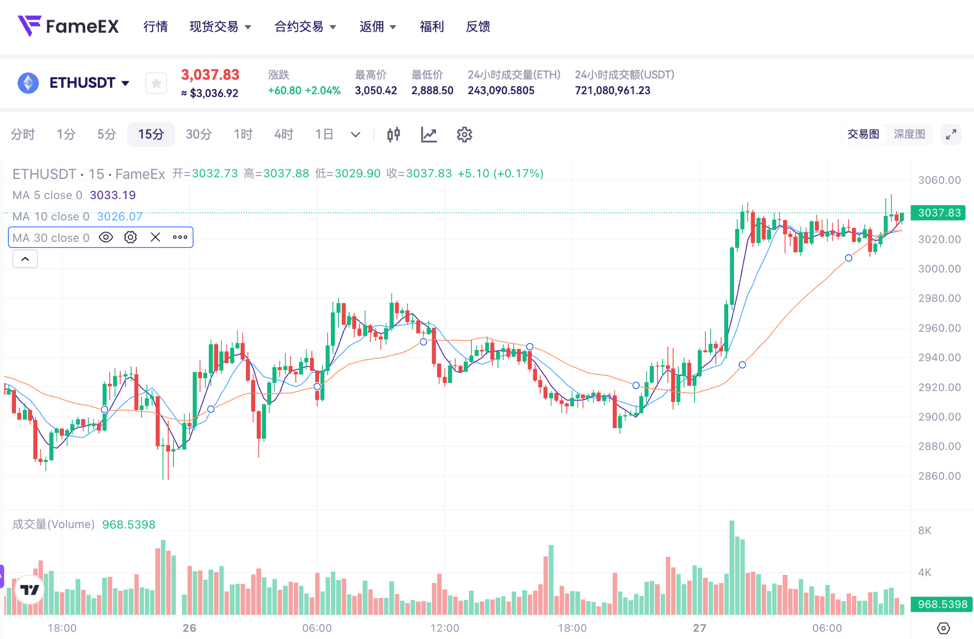This screenshot has height=639, width=974.
Task: Open MA 30 more options ellipsis
Action: (x=180, y=238)
